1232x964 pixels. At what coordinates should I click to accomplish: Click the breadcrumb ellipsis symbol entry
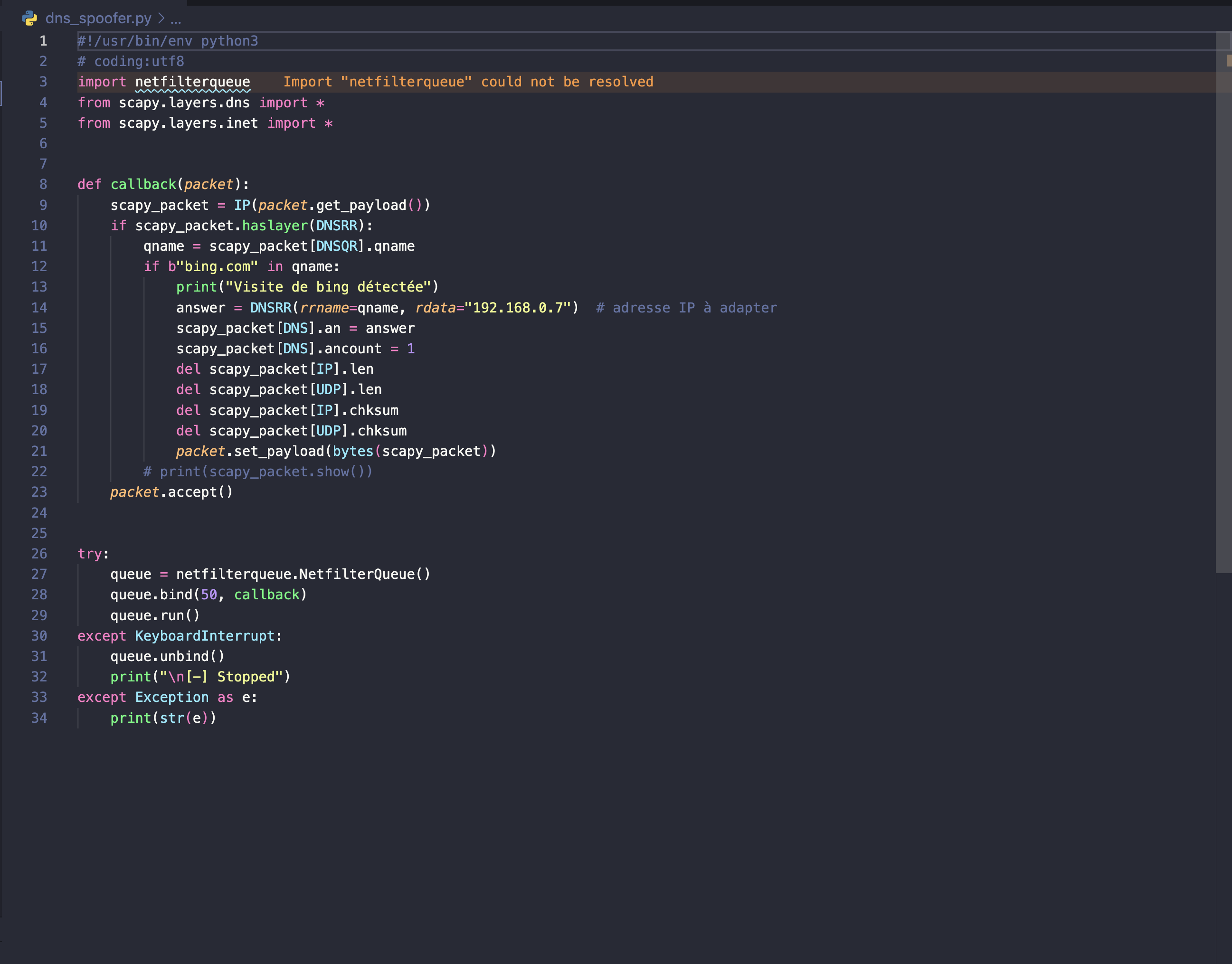coord(176,20)
